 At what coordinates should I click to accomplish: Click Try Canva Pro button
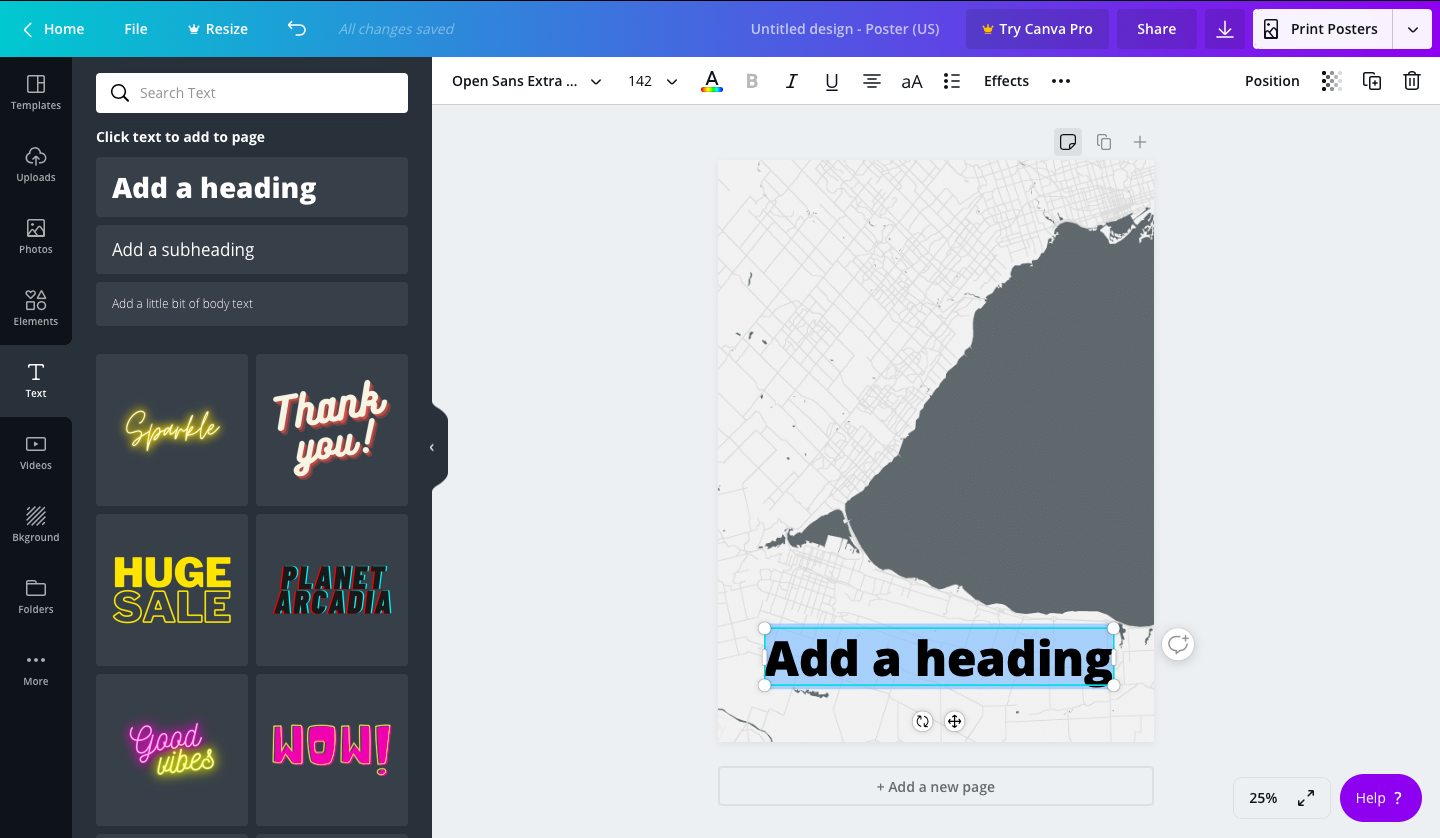click(x=1037, y=29)
